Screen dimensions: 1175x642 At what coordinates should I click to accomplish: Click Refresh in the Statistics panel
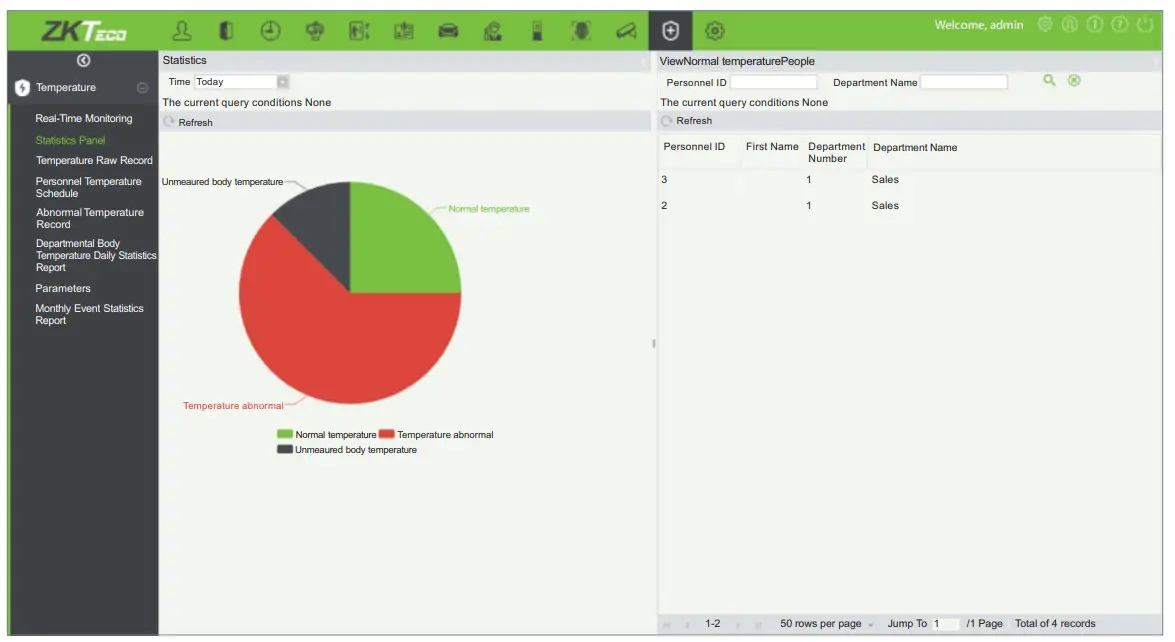196,122
